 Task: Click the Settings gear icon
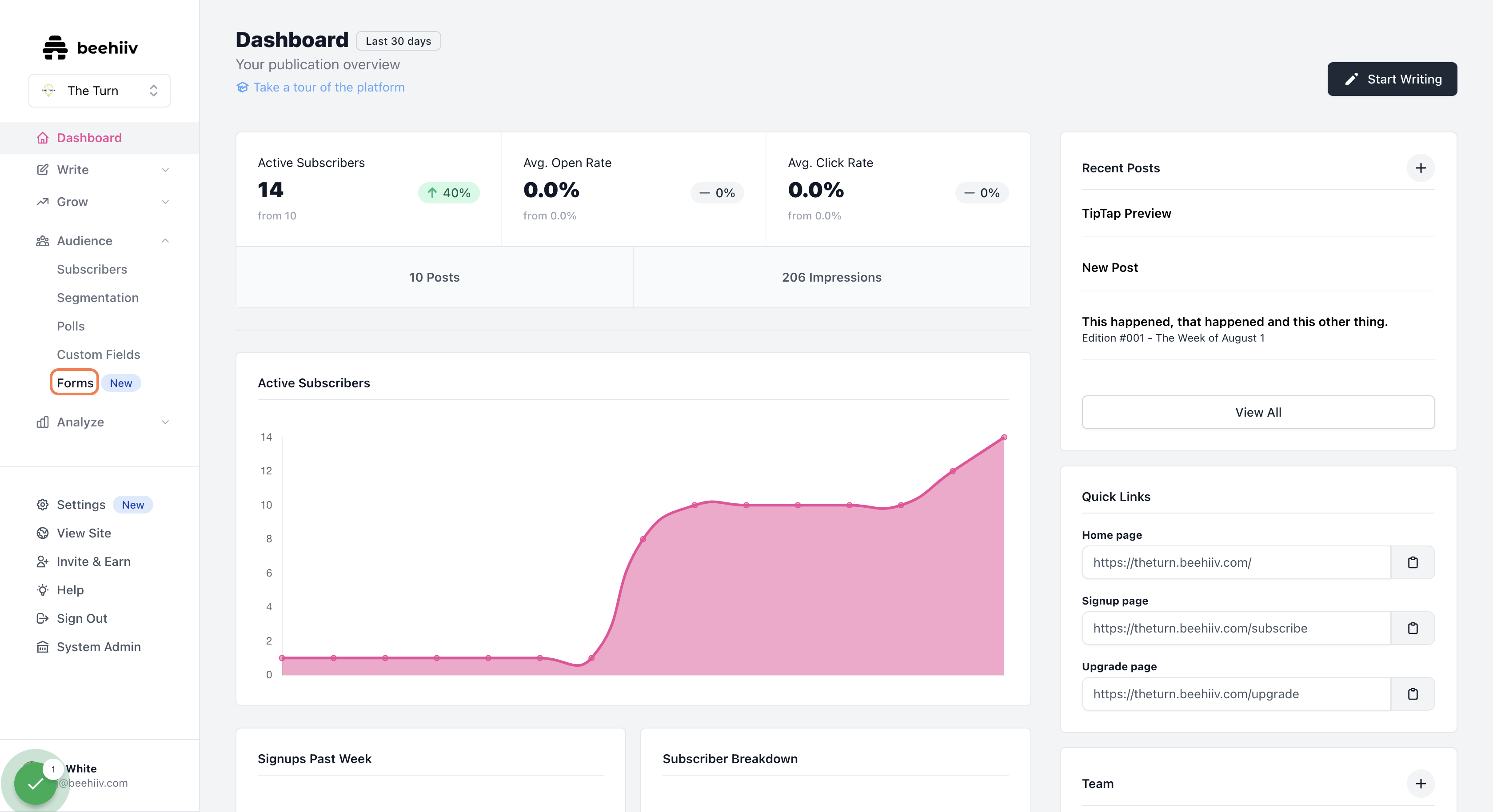[42, 504]
